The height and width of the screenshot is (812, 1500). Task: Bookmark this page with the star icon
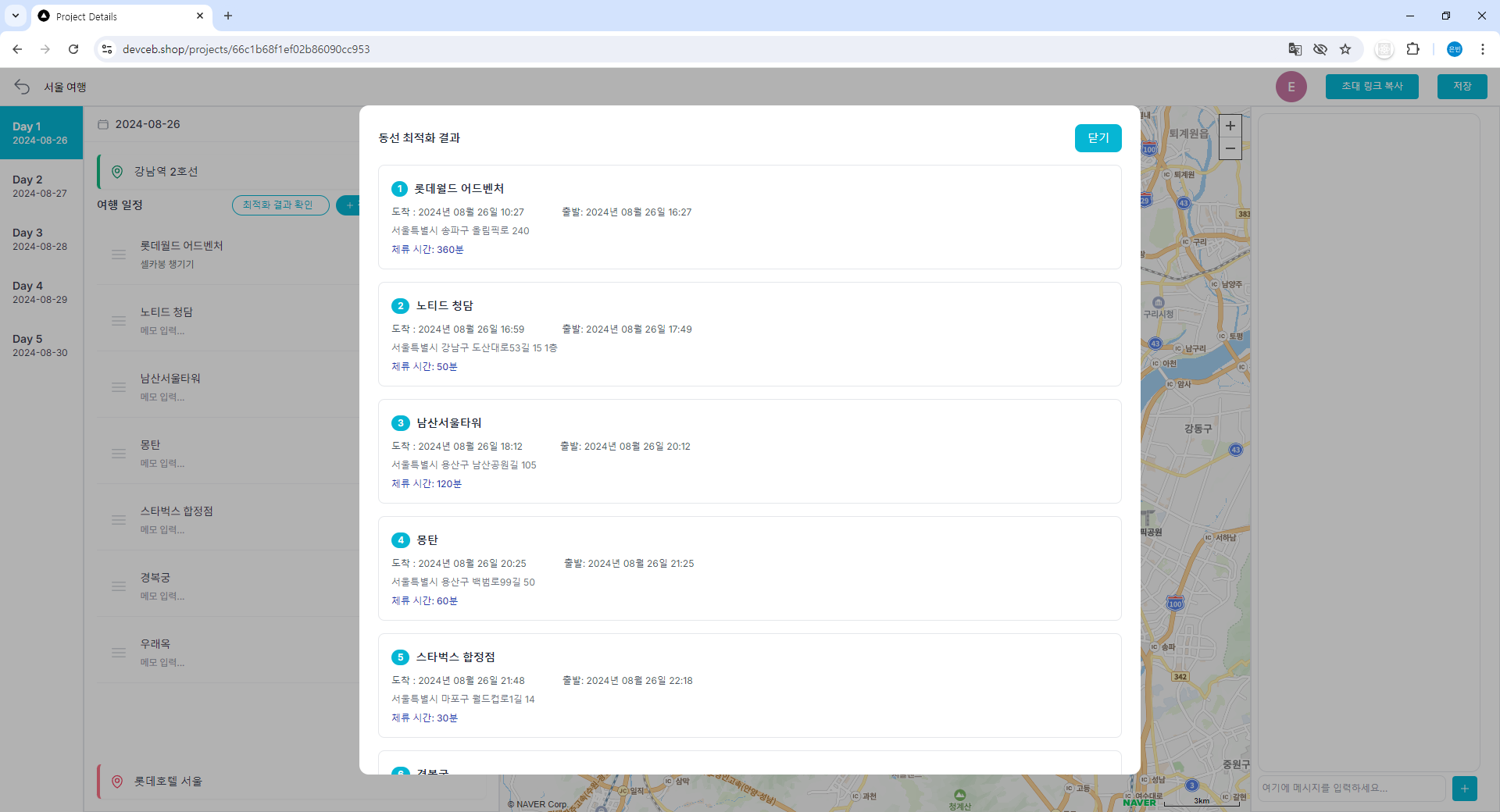click(x=1345, y=49)
